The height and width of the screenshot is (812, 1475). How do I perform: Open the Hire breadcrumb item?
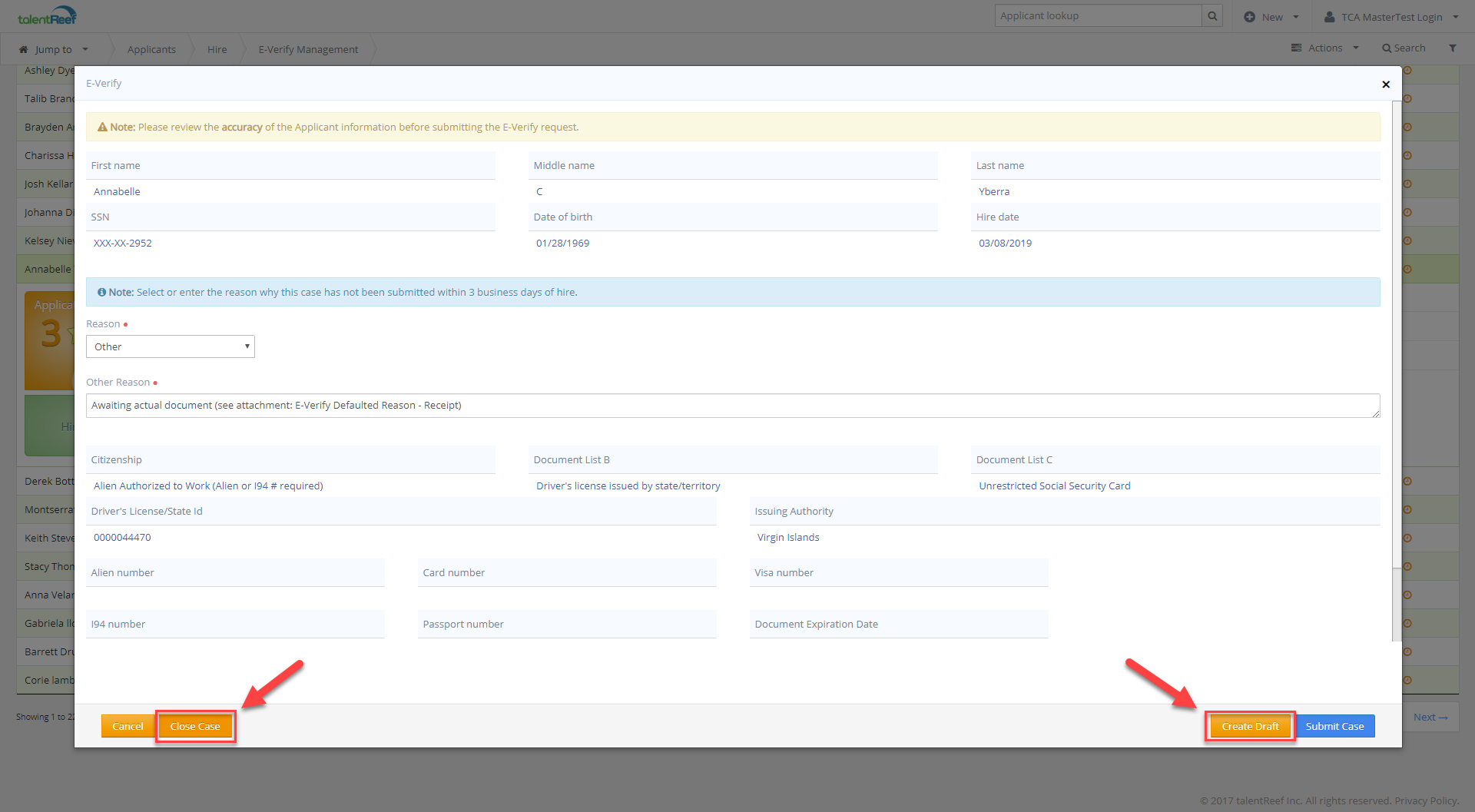(217, 50)
